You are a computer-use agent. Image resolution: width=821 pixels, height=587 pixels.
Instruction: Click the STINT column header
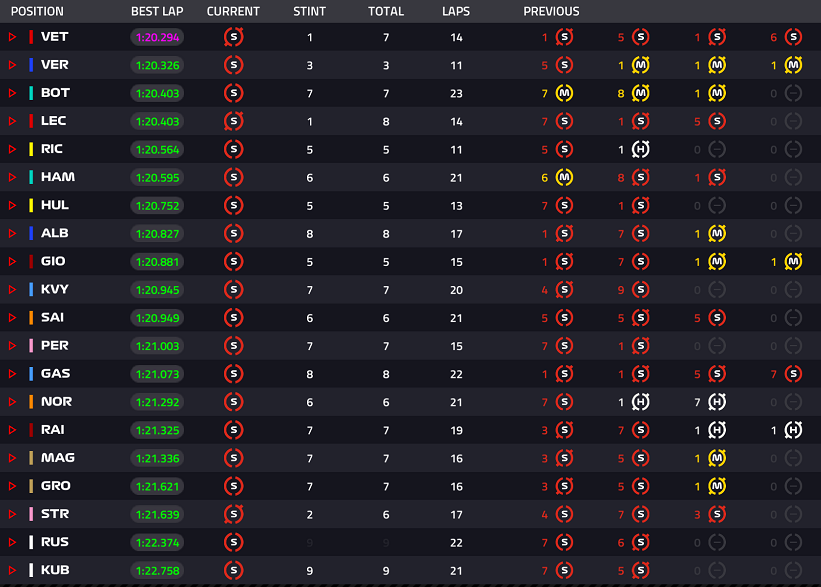click(309, 12)
